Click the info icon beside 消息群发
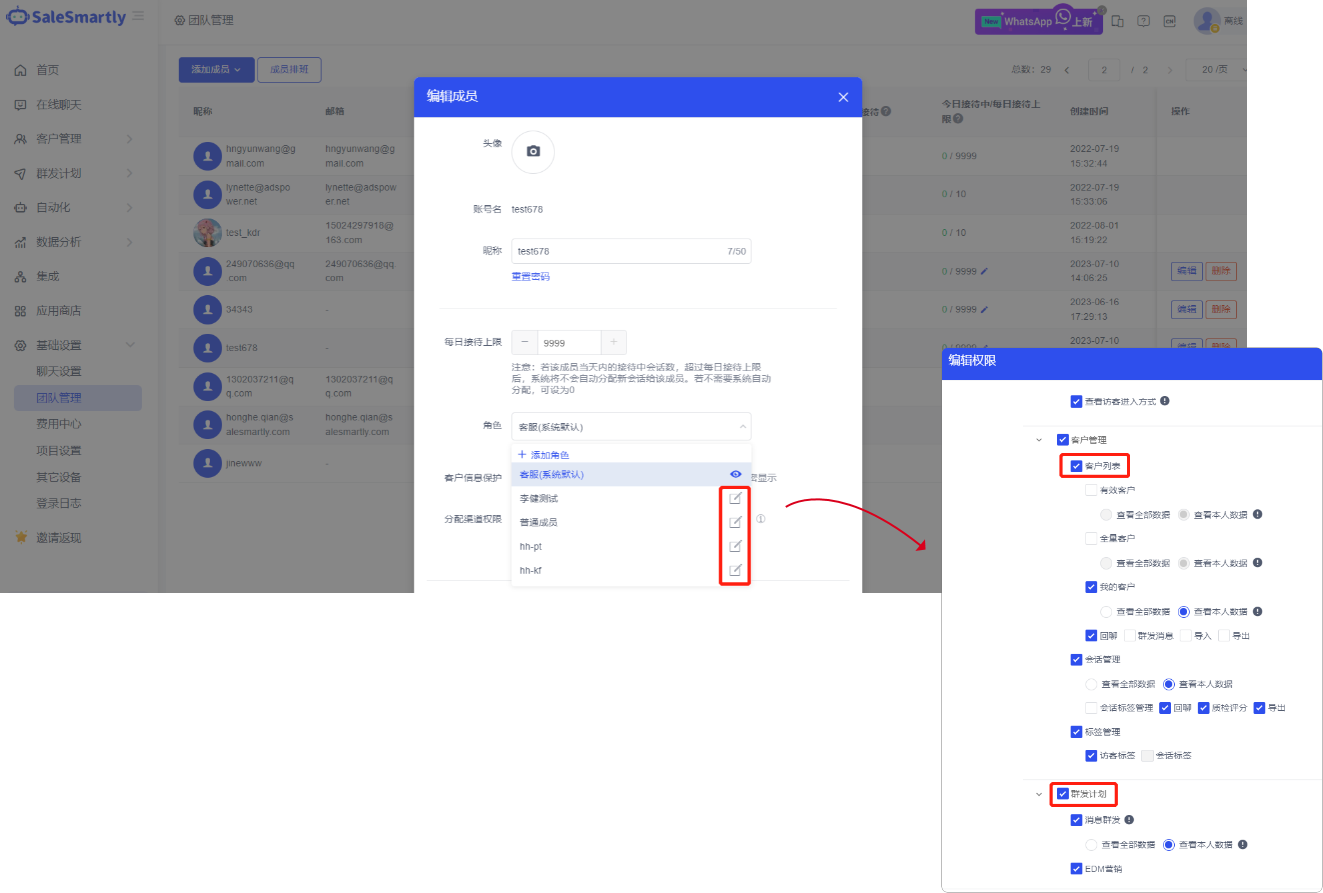This screenshot has height=893, width=1323. pos(1129,820)
